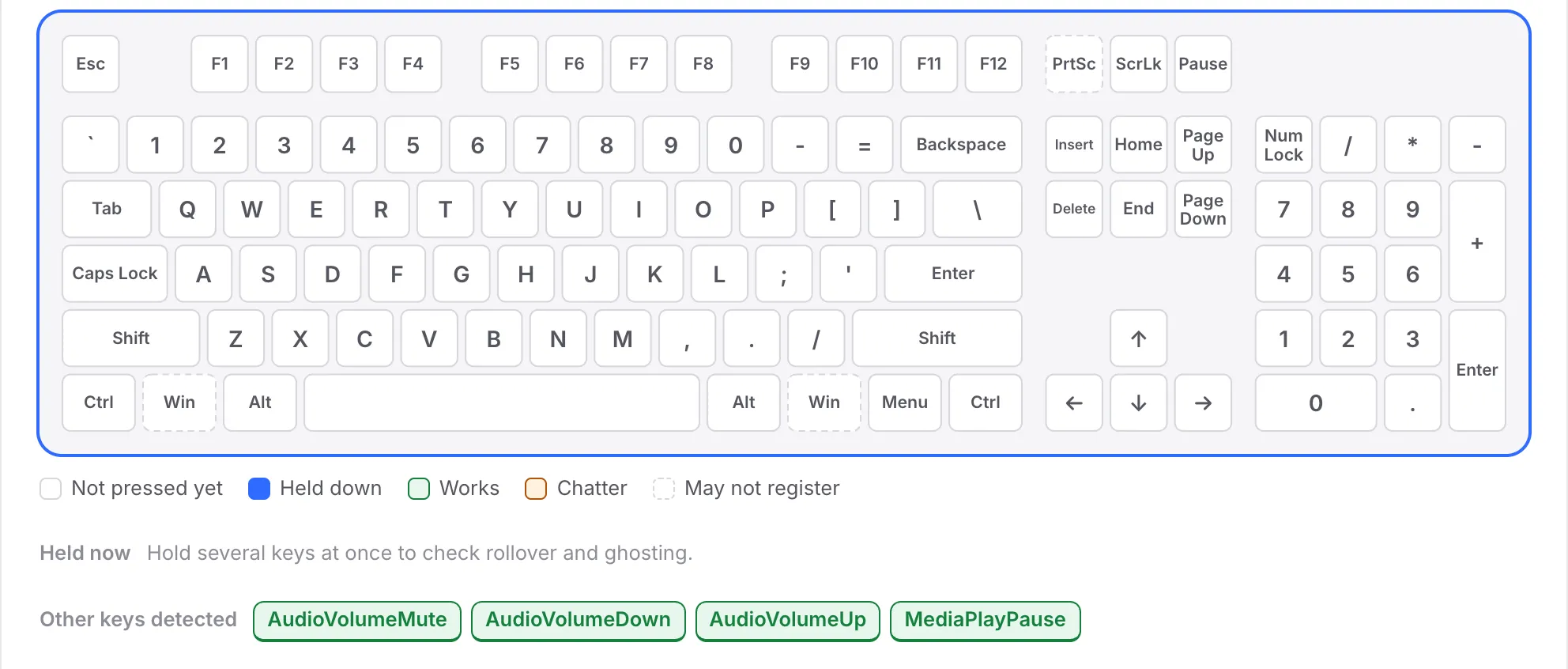Click the equals sign key
1568x669 pixels.
865,145
